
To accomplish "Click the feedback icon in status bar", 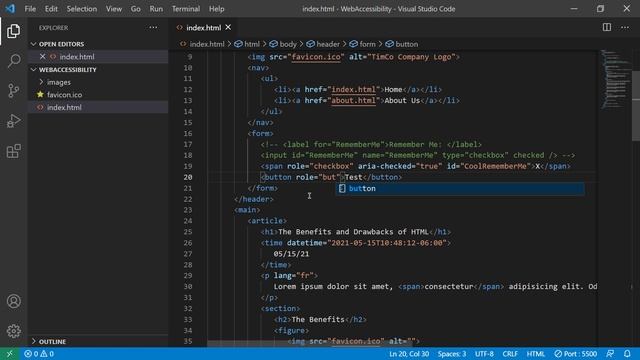I will [610, 354].
